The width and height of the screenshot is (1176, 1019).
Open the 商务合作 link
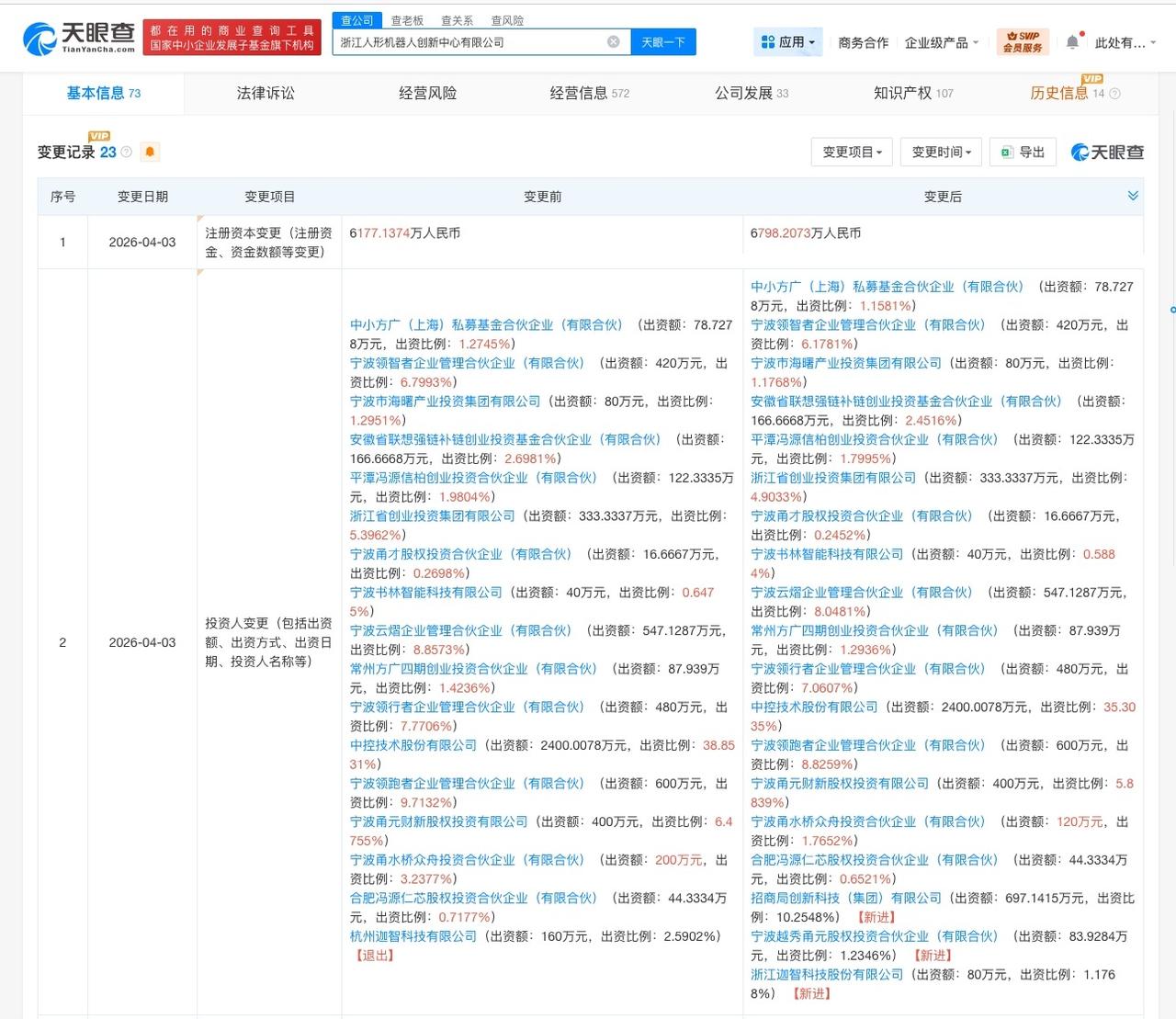pyautogui.click(x=863, y=42)
